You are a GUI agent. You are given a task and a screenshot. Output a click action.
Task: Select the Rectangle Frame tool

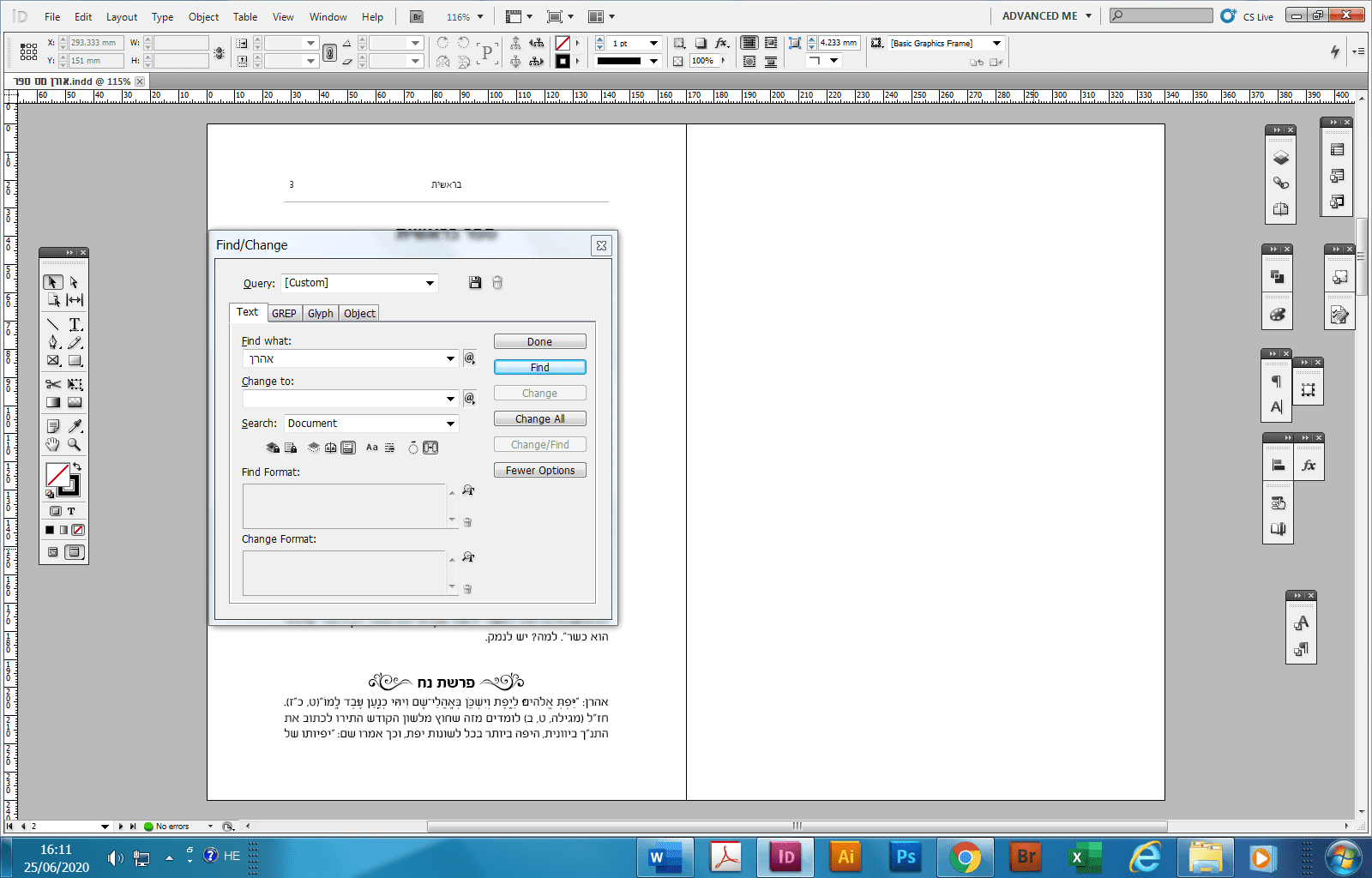pyautogui.click(x=53, y=360)
